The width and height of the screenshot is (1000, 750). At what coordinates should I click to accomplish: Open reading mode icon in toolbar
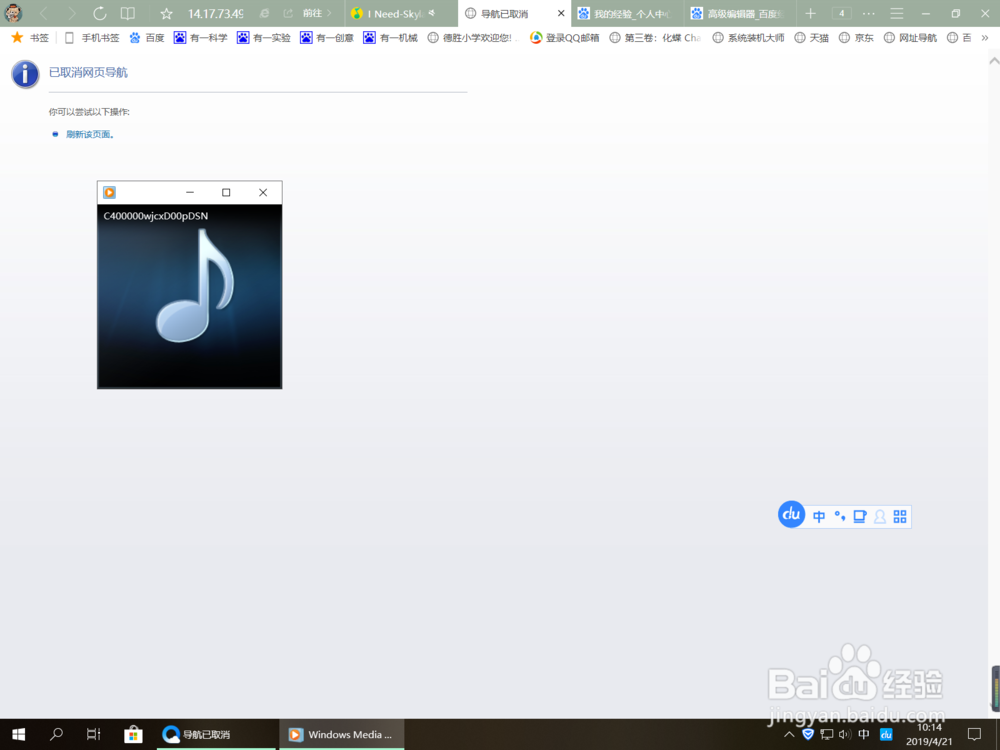pos(127,14)
